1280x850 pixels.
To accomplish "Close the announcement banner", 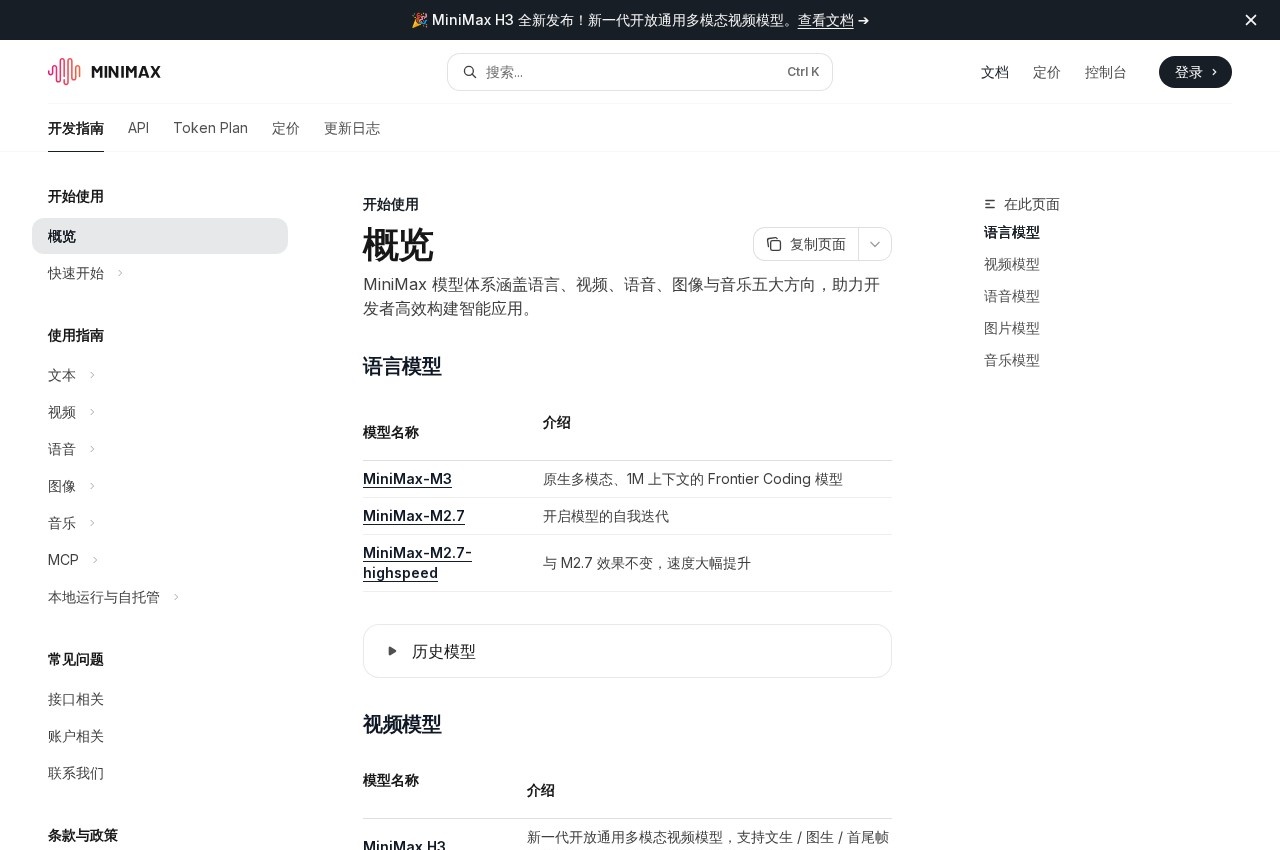I will tap(1251, 20).
